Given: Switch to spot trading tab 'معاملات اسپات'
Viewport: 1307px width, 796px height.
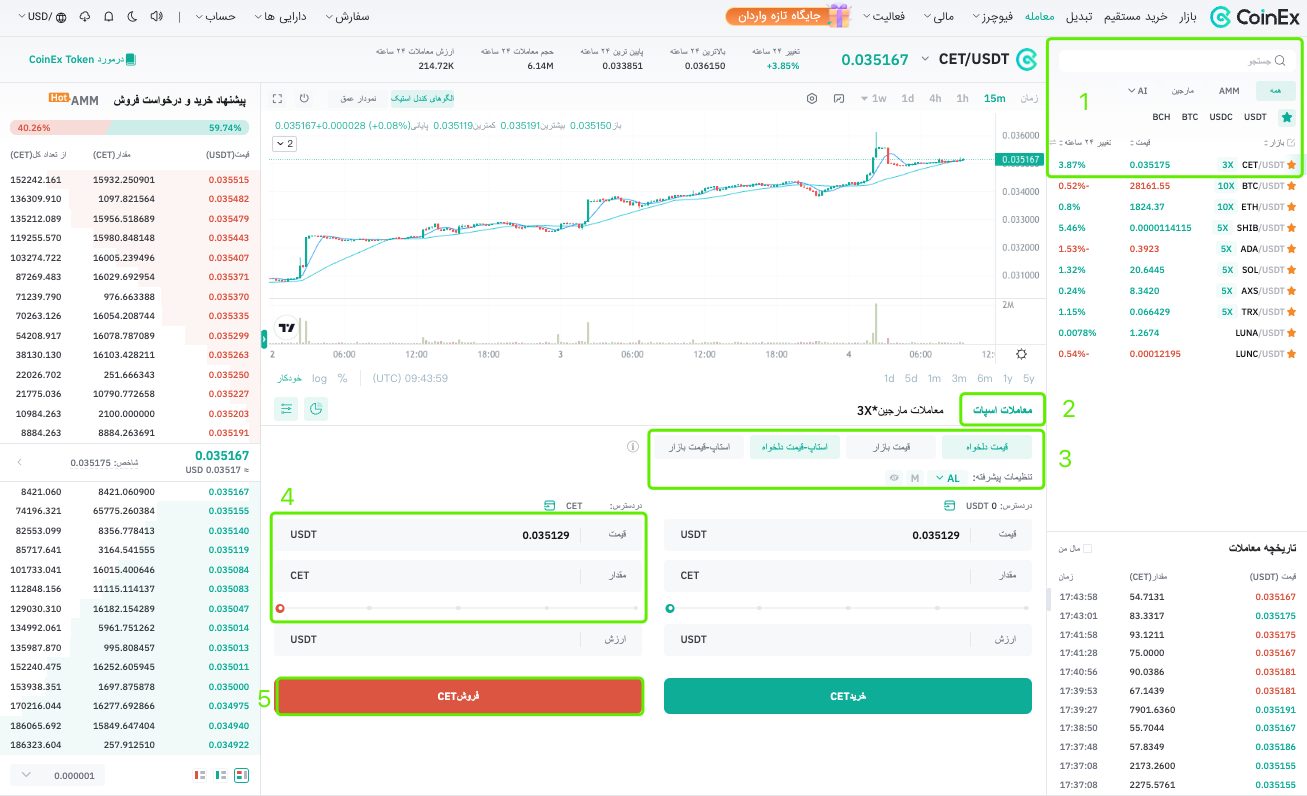Looking at the screenshot, I should [x=1001, y=408].
